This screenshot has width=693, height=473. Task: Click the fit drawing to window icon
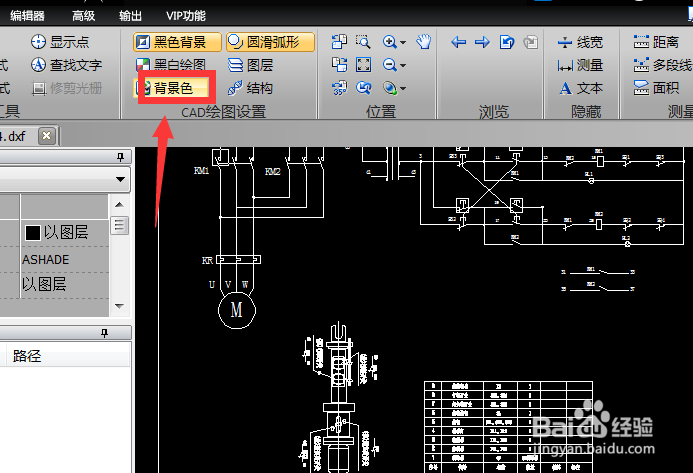coord(363,65)
